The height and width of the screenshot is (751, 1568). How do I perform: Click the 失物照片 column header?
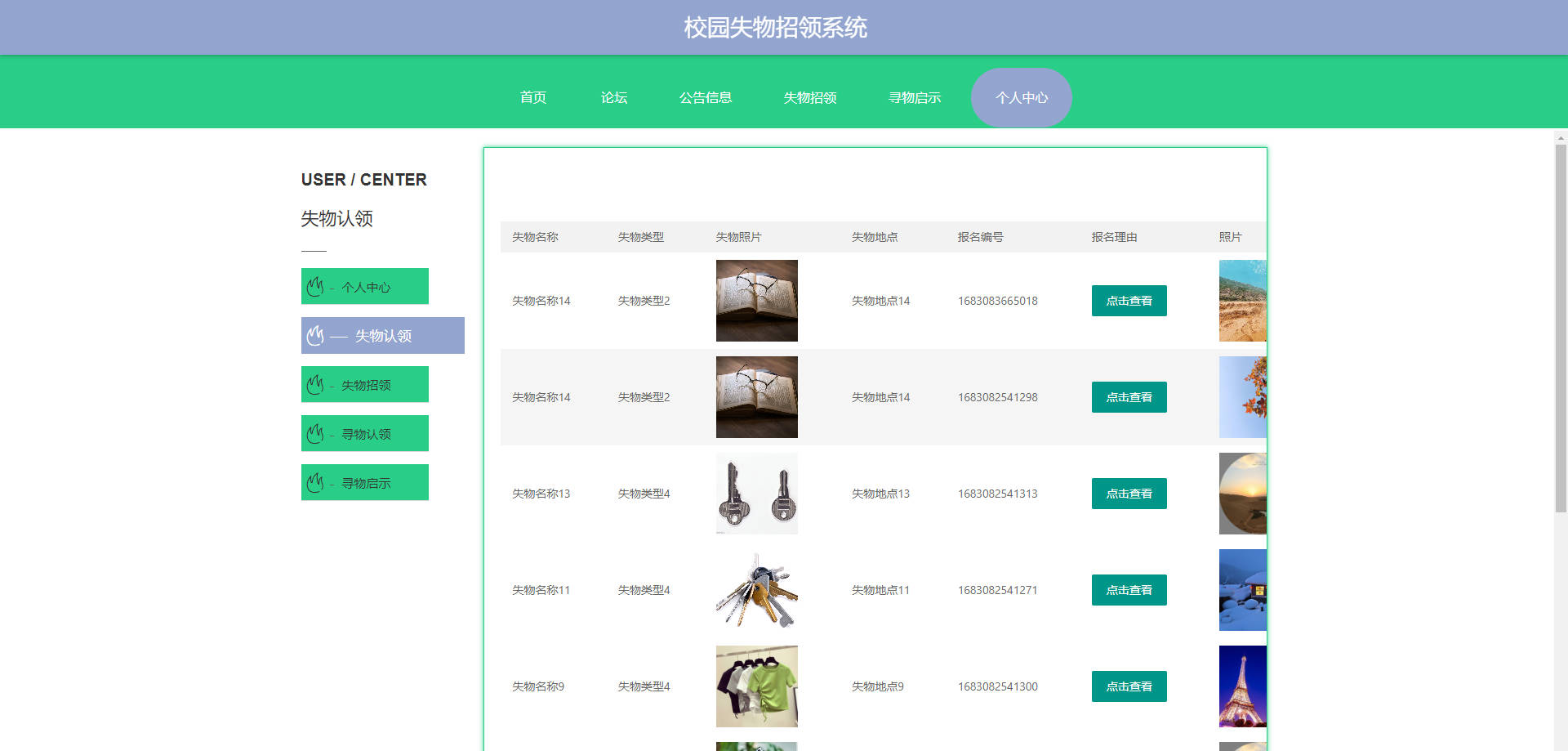(x=739, y=237)
